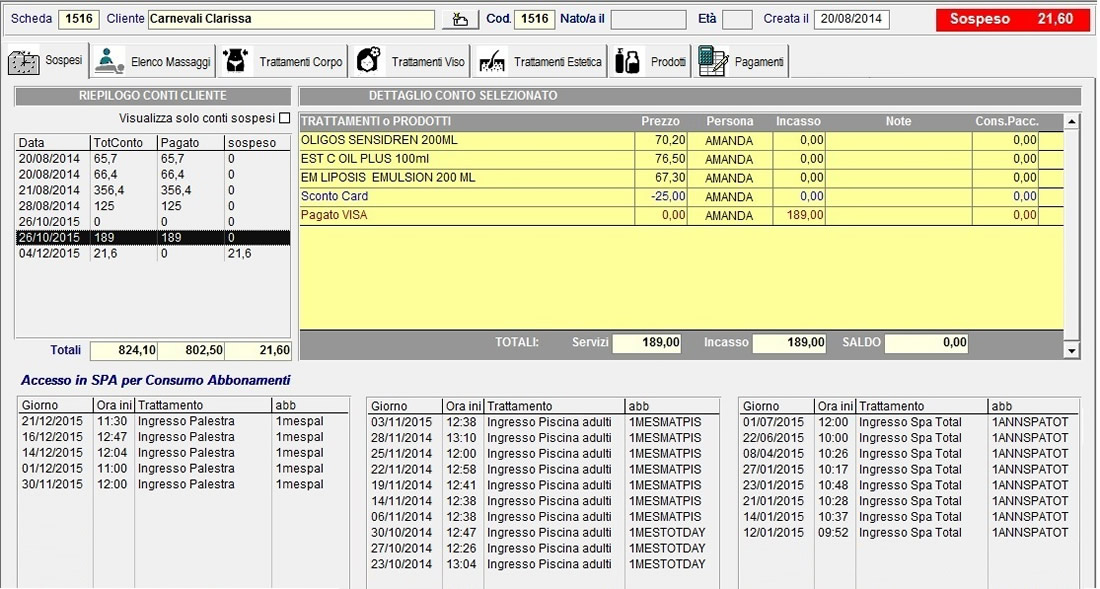Click the Pagato column header
Image resolution: width=1100 pixels, height=589 pixels.
[191, 142]
